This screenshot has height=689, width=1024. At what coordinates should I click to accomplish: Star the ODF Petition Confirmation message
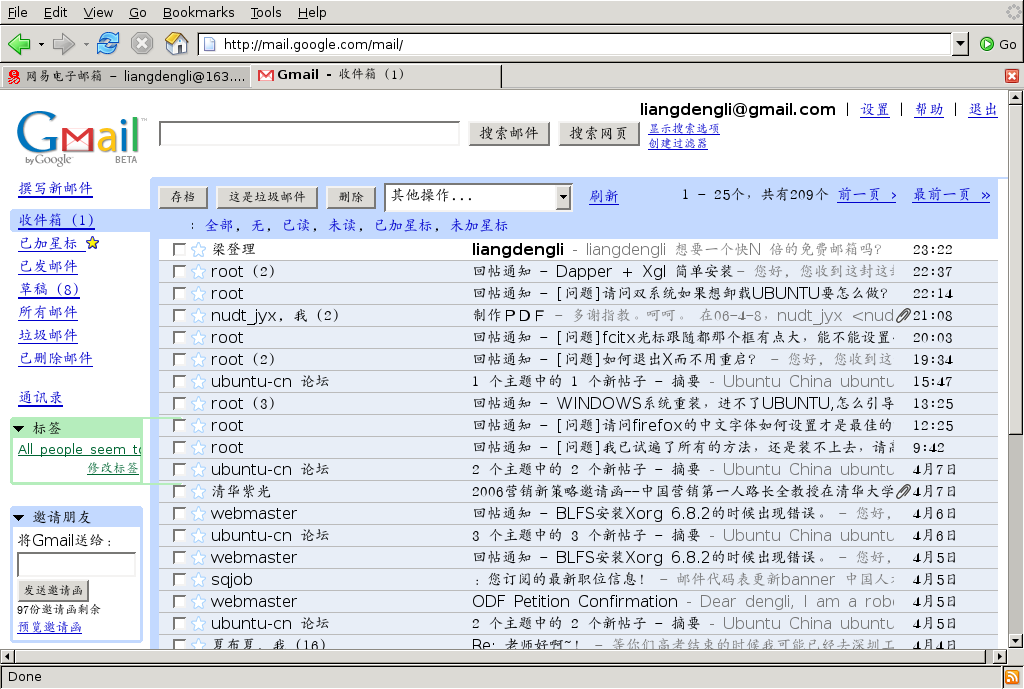(x=199, y=601)
